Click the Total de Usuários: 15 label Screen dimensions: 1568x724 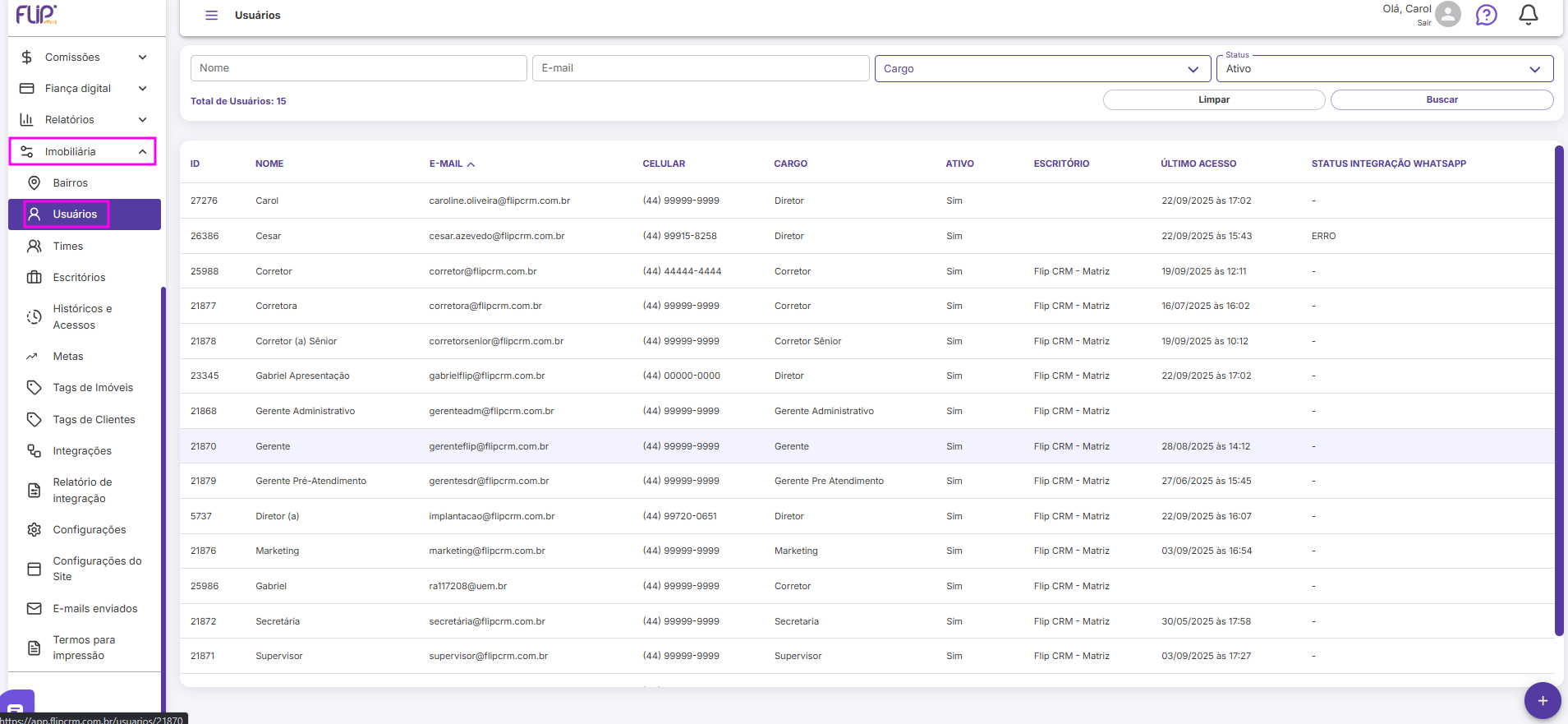click(x=238, y=102)
